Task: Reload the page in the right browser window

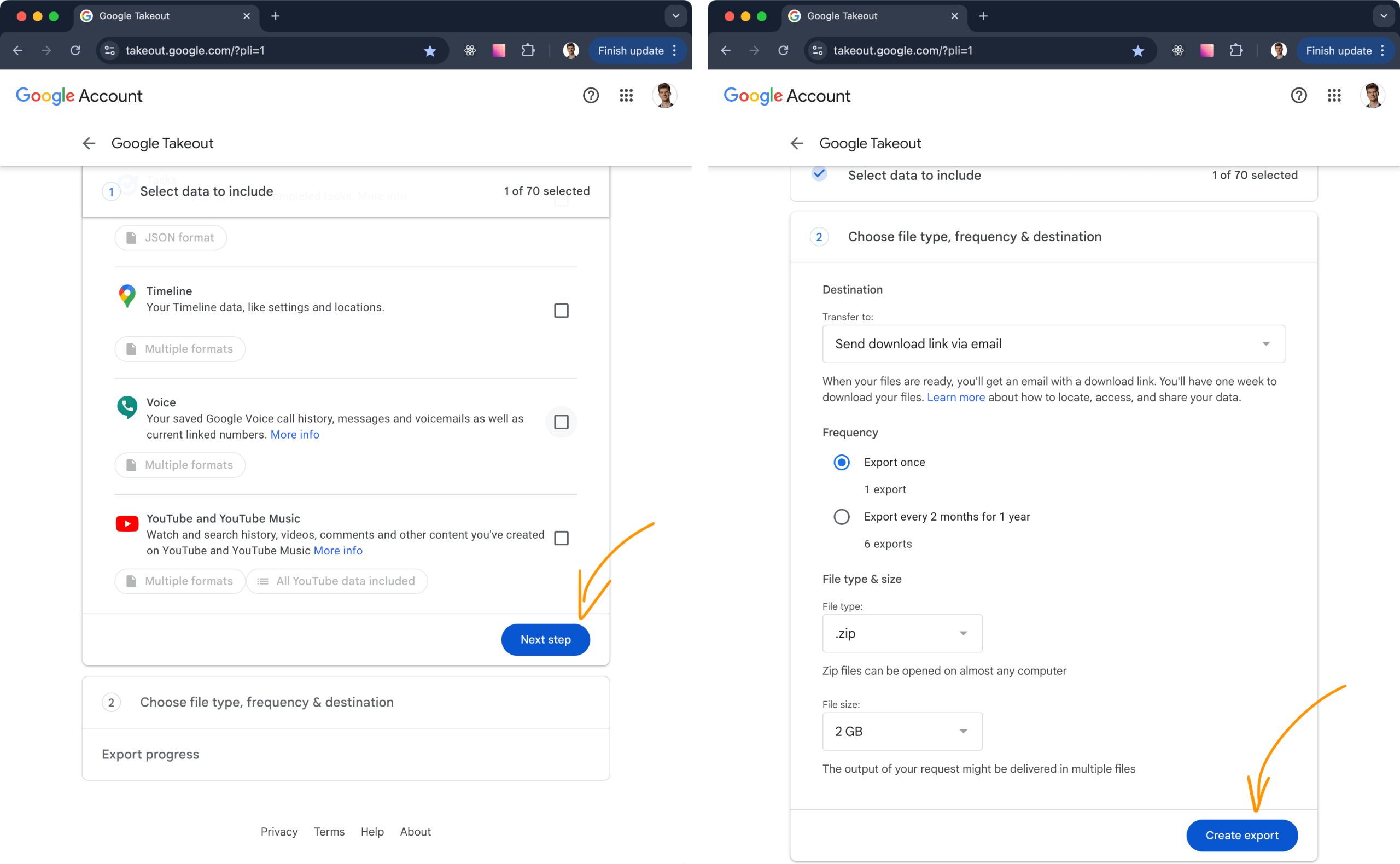Action: tap(783, 51)
